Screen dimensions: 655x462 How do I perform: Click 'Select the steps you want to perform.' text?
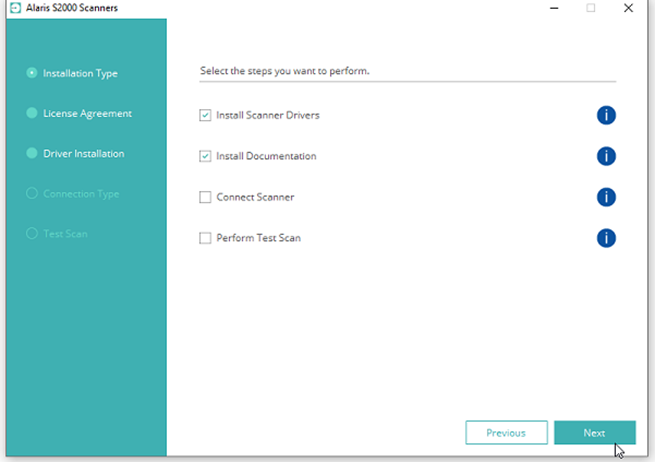[284, 71]
